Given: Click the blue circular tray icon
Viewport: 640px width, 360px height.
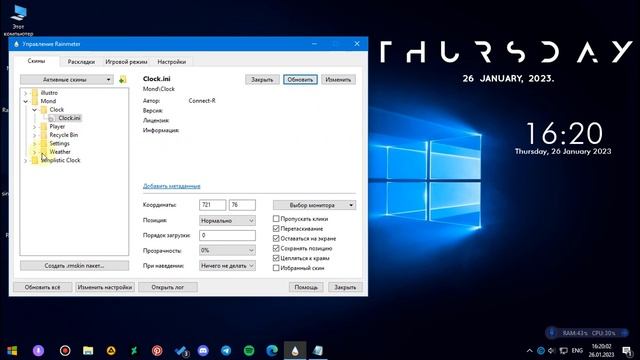Looking at the screenshot, I should (x=541, y=351).
